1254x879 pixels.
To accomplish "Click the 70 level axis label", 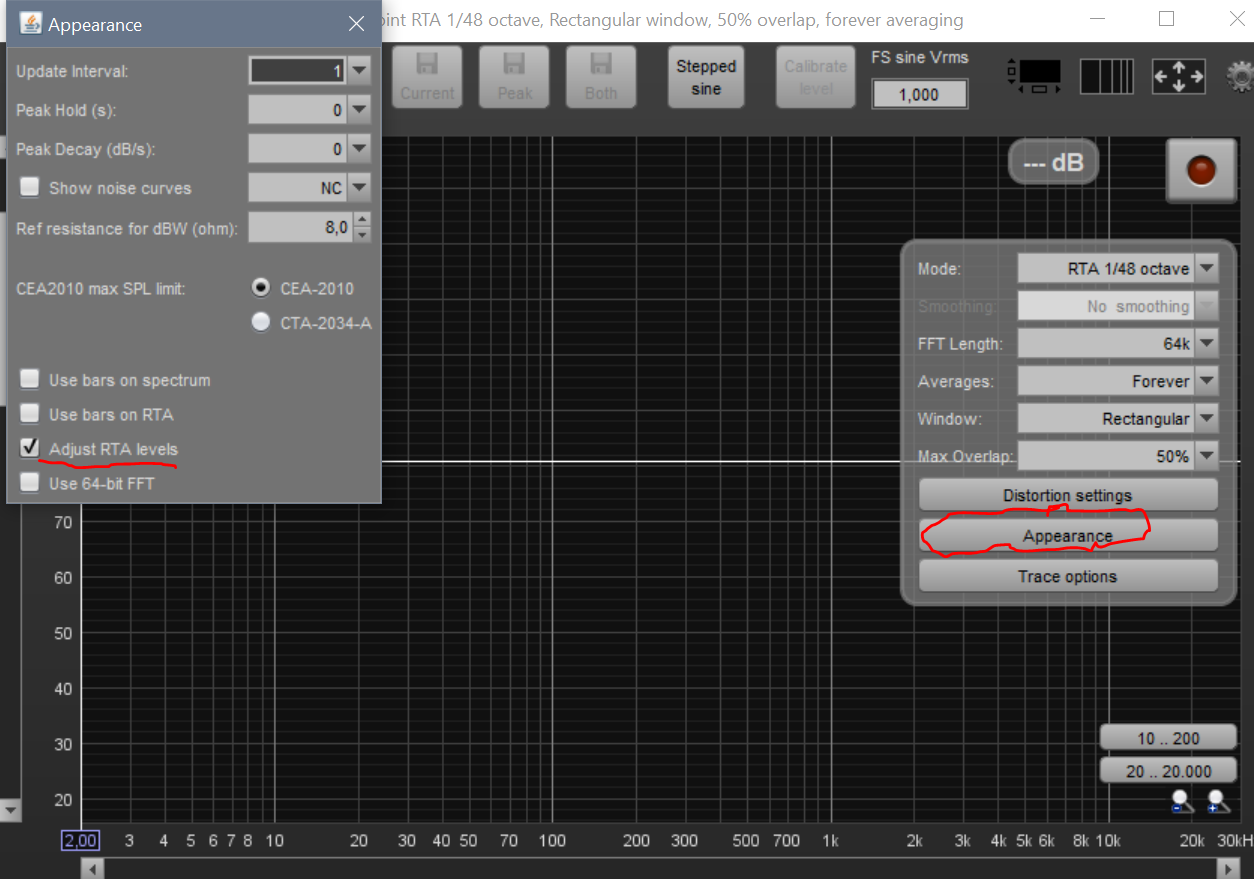I will pos(62,521).
